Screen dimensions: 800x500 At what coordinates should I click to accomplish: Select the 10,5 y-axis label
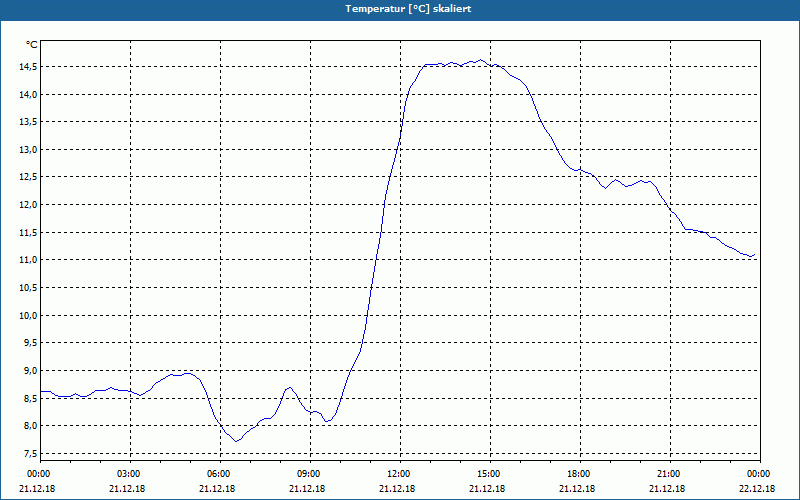click(x=29, y=288)
